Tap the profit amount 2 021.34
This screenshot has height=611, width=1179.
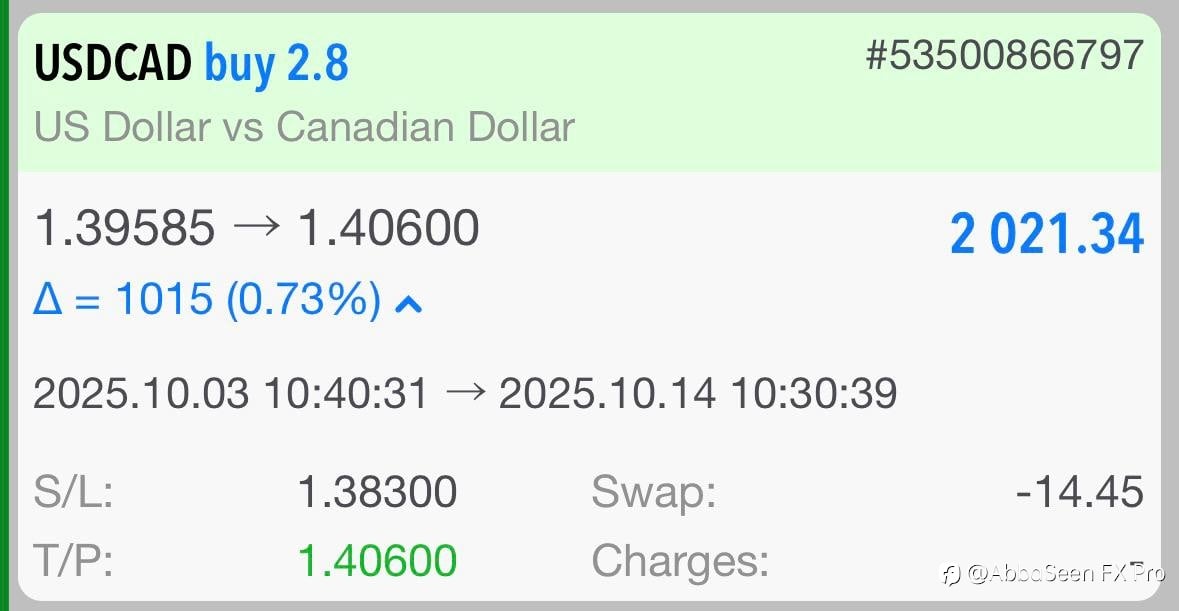tap(1046, 236)
